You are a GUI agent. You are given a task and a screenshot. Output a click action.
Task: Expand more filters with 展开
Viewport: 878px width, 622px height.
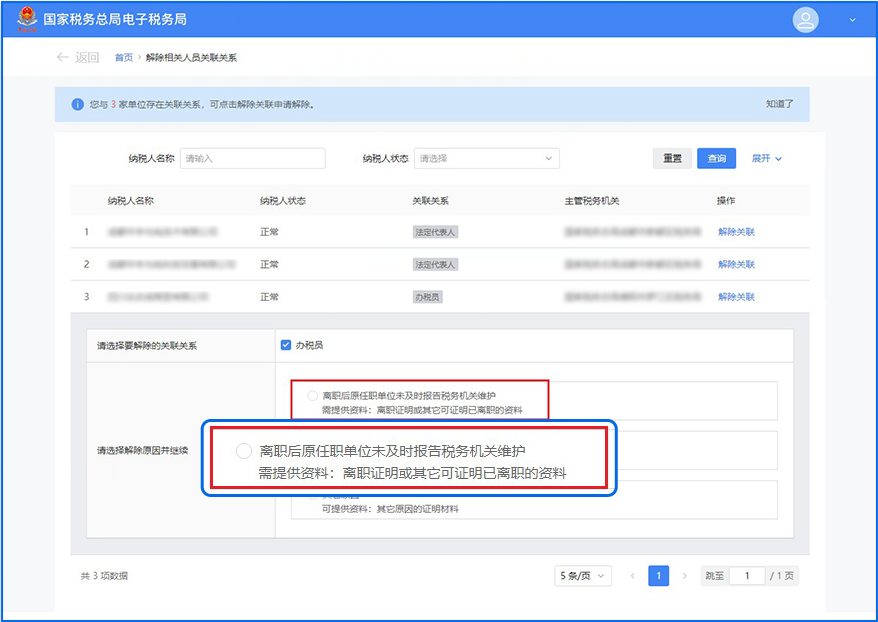pos(766,158)
